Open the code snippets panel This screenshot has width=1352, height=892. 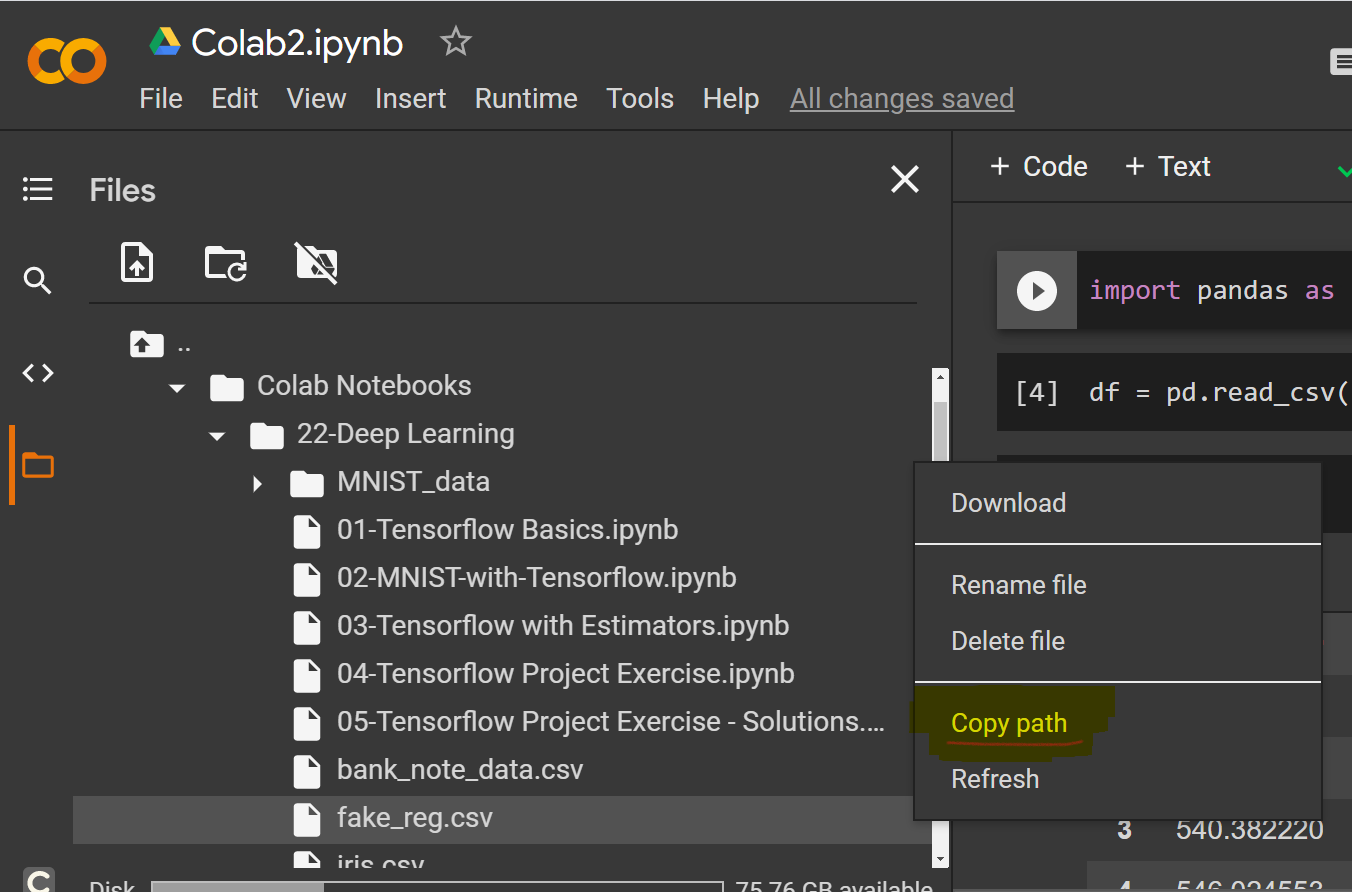(x=38, y=372)
